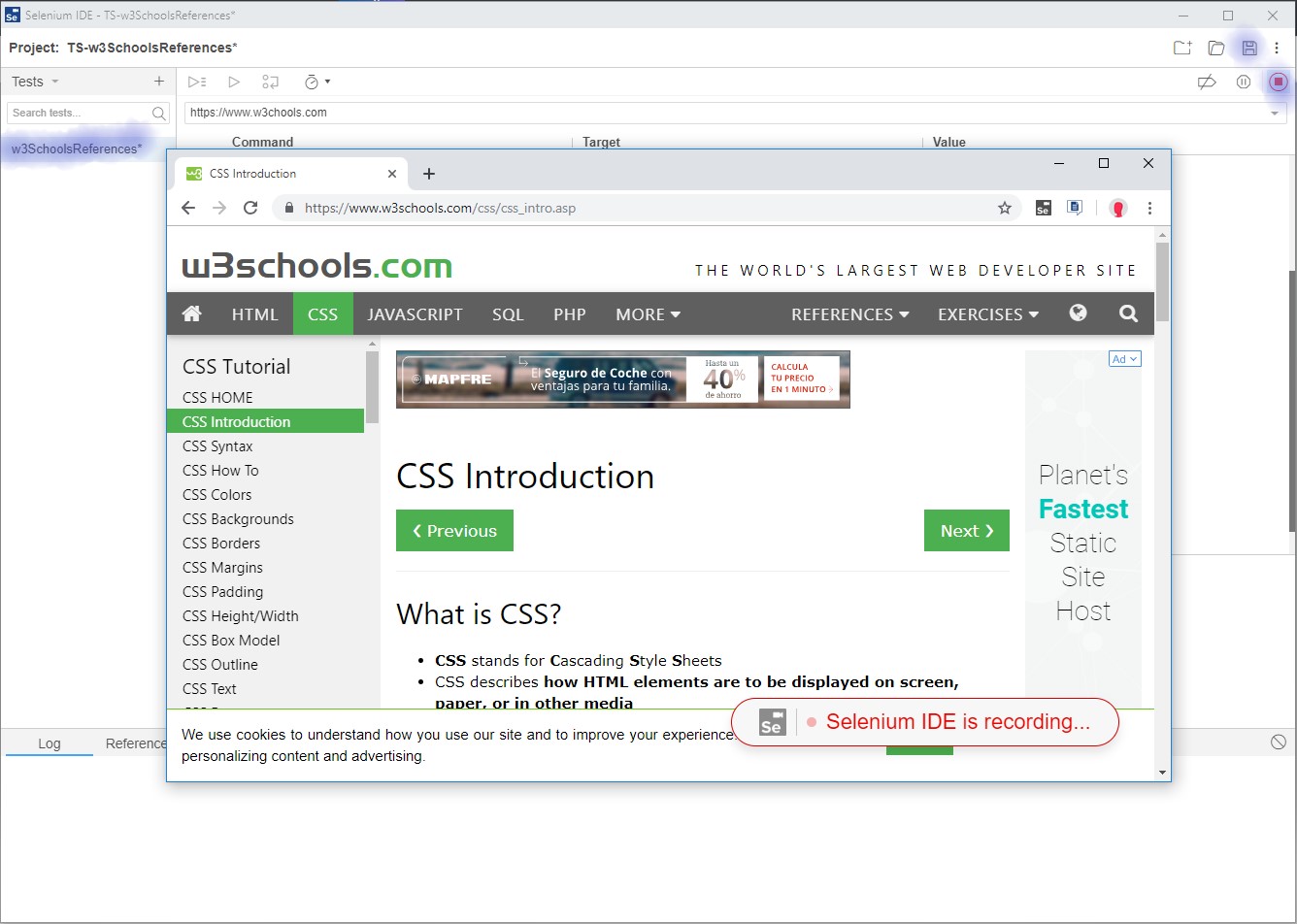Open the Chrome three-dot menu
Viewport: 1297px width, 924px height.
click(1150, 208)
